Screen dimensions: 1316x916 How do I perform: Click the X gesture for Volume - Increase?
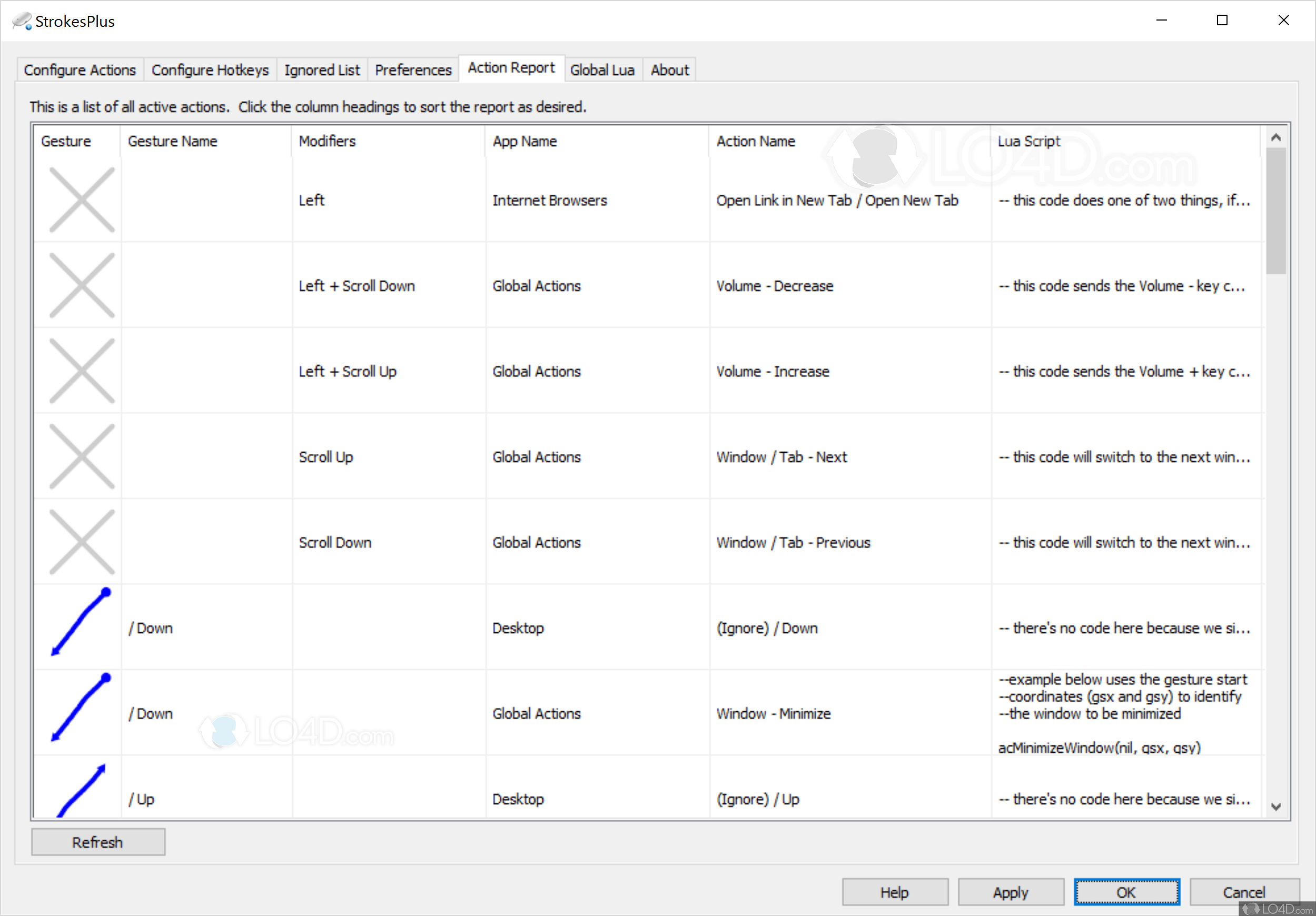[x=82, y=370]
